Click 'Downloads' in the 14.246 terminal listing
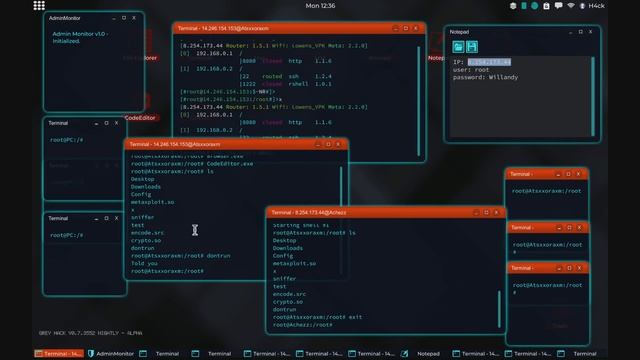 click(146, 187)
